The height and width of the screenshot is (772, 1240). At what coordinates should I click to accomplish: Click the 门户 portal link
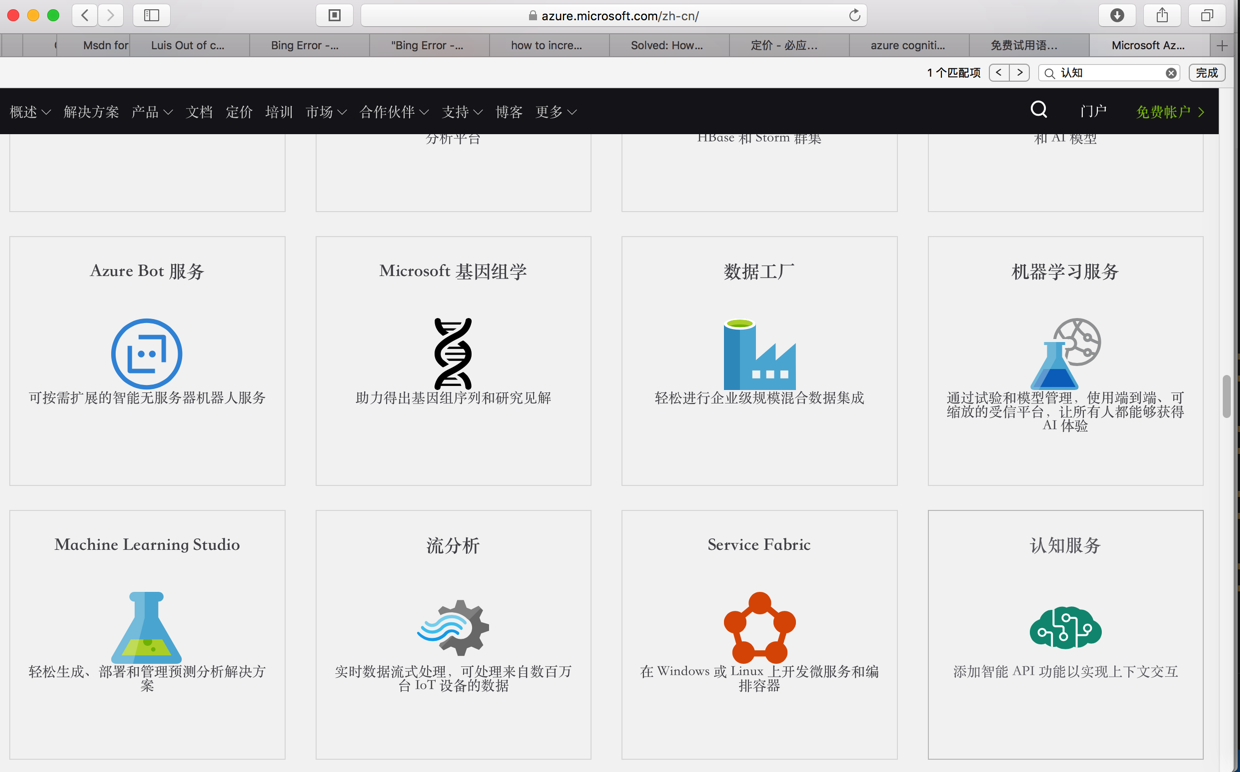tap(1093, 112)
